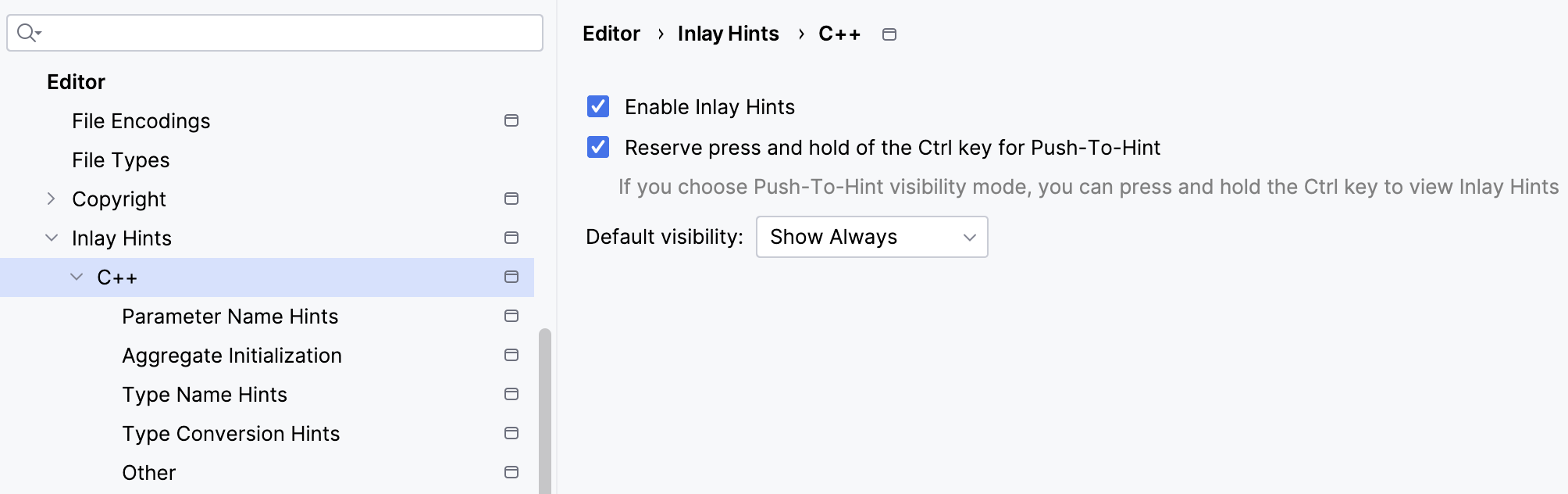Click the icon beside the highlighted C++ entry
The width and height of the screenshot is (1568, 494).
tap(511, 277)
